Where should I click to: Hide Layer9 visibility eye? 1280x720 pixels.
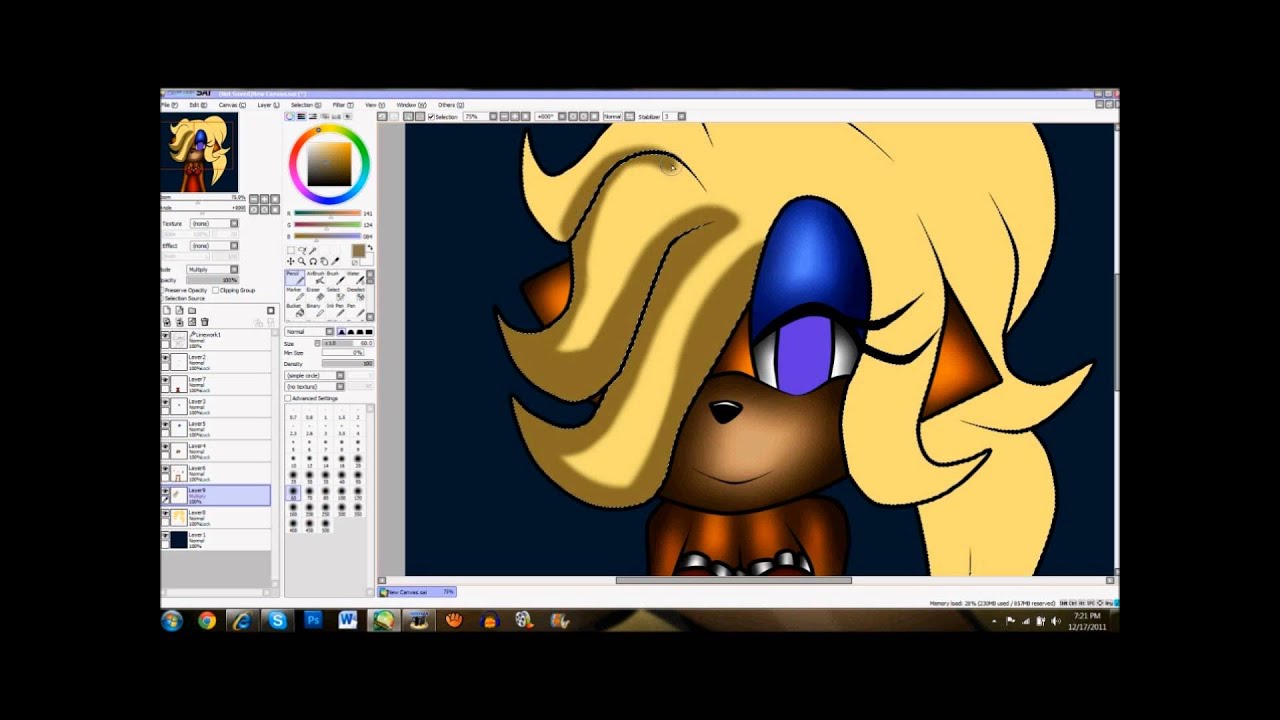click(165, 491)
